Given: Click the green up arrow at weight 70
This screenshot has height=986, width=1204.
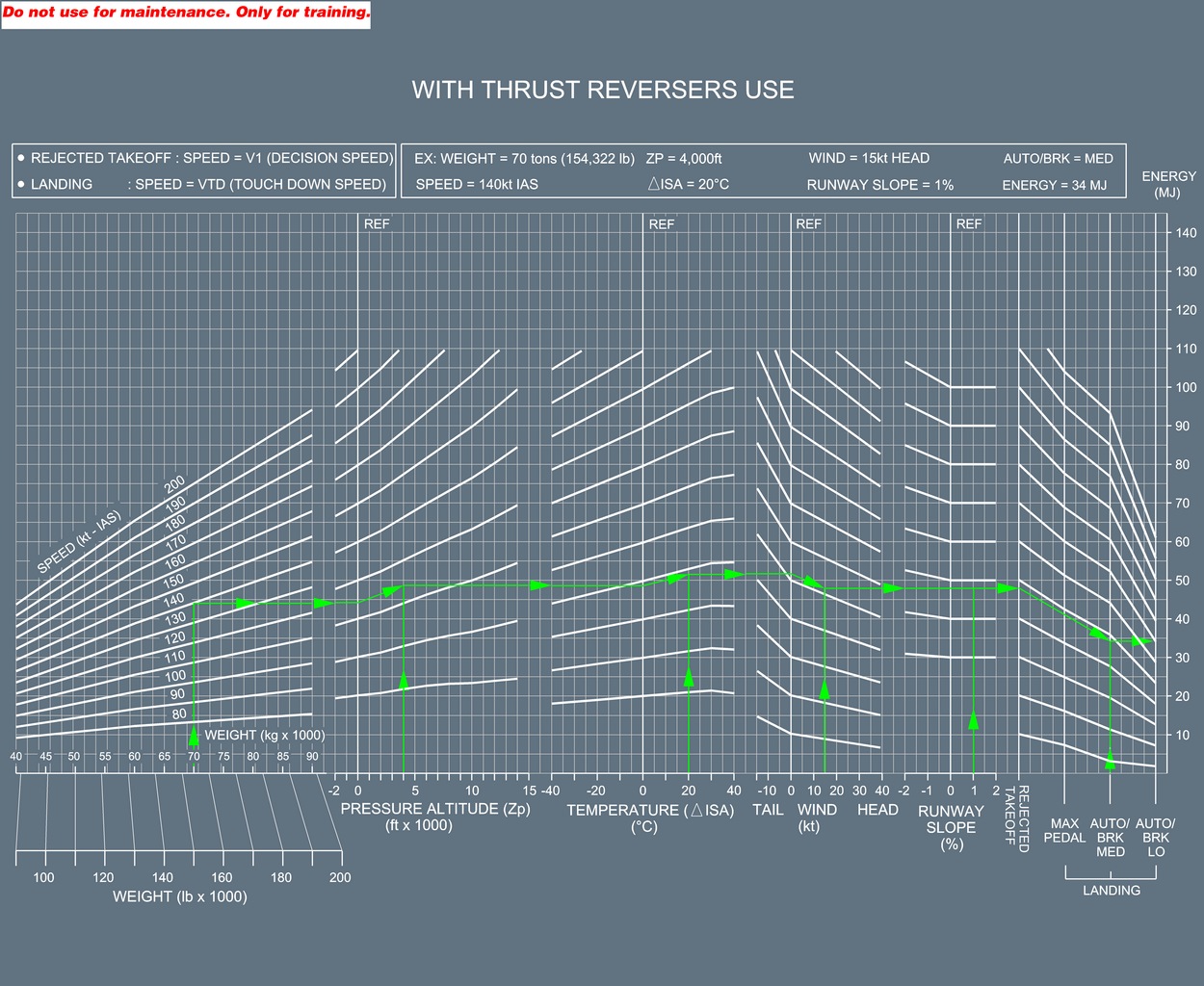Looking at the screenshot, I should click(x=194, y=737).
